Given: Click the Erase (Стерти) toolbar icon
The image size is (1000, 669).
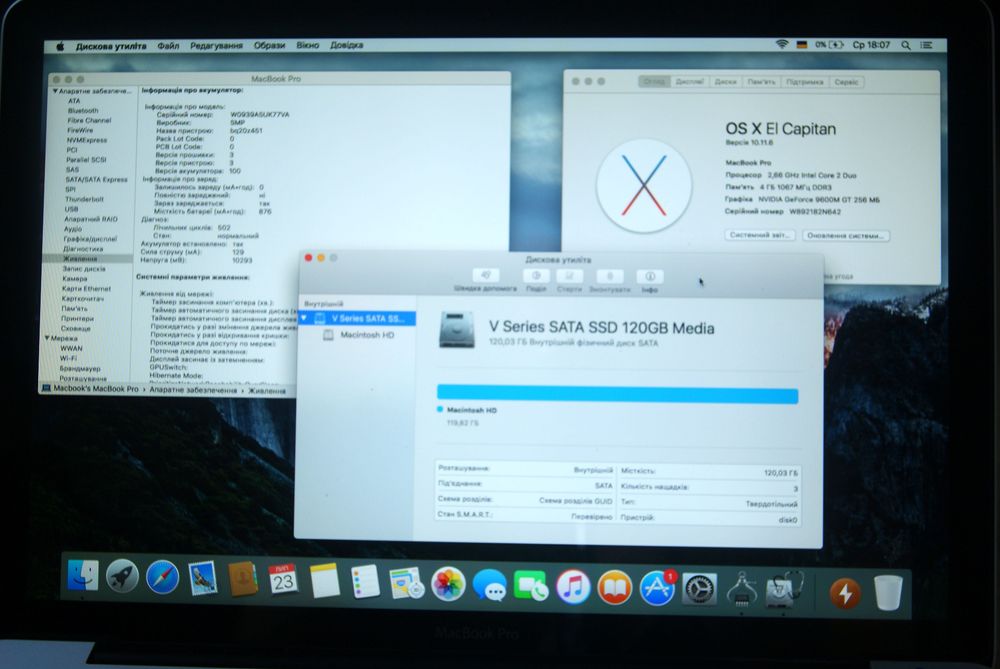Looking at the screenshot, I should click(569, 276).
